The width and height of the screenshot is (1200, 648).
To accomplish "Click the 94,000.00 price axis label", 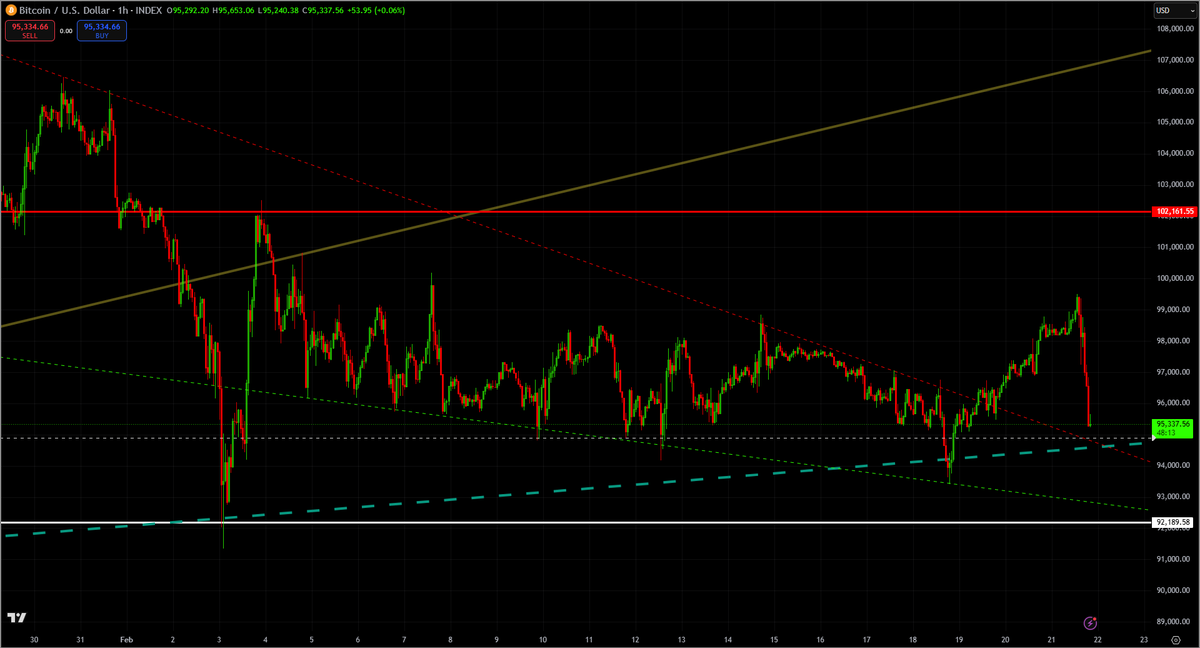I will (x=1175, y=465).
